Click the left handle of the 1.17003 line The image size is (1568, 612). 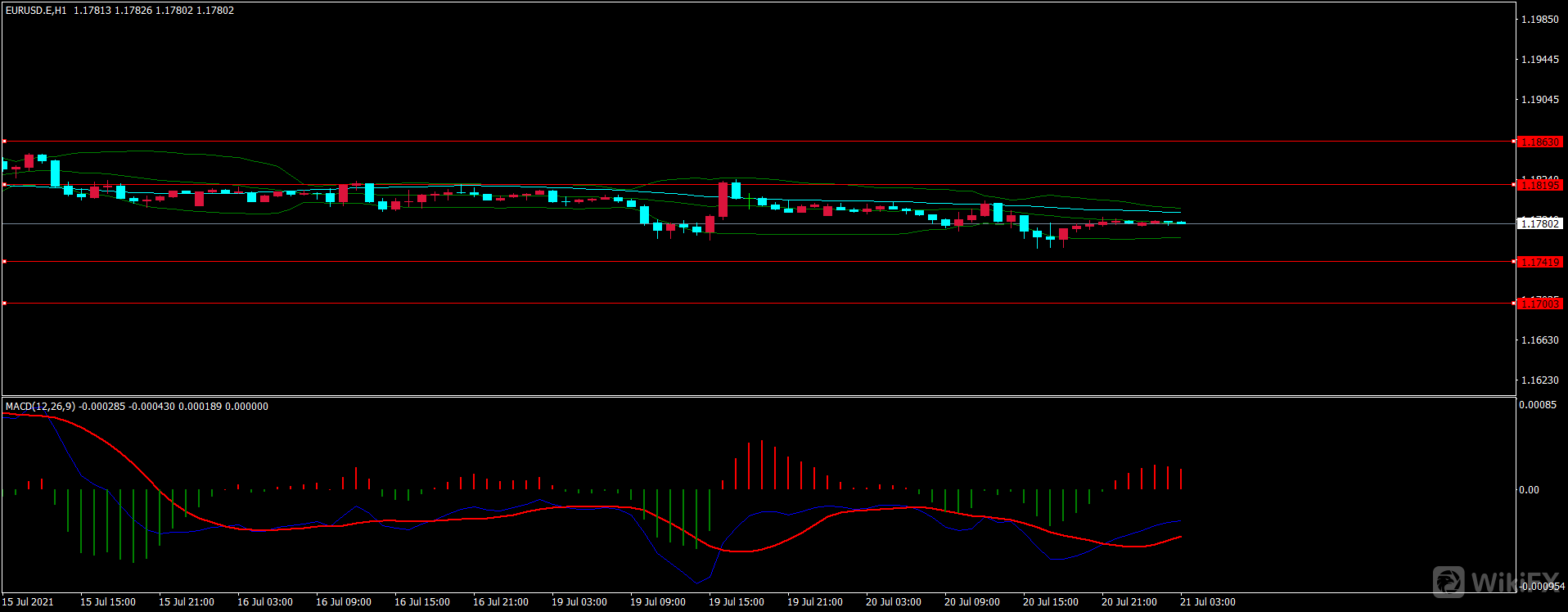click(x=4, y=304)
